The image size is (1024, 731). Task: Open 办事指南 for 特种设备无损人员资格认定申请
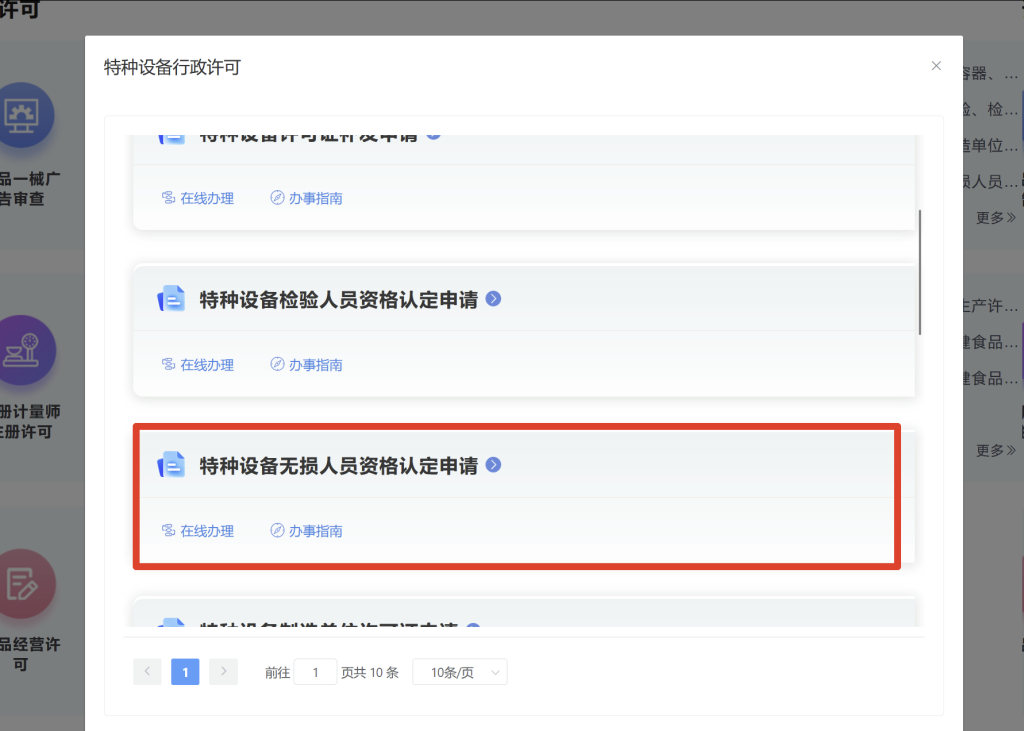306,531
